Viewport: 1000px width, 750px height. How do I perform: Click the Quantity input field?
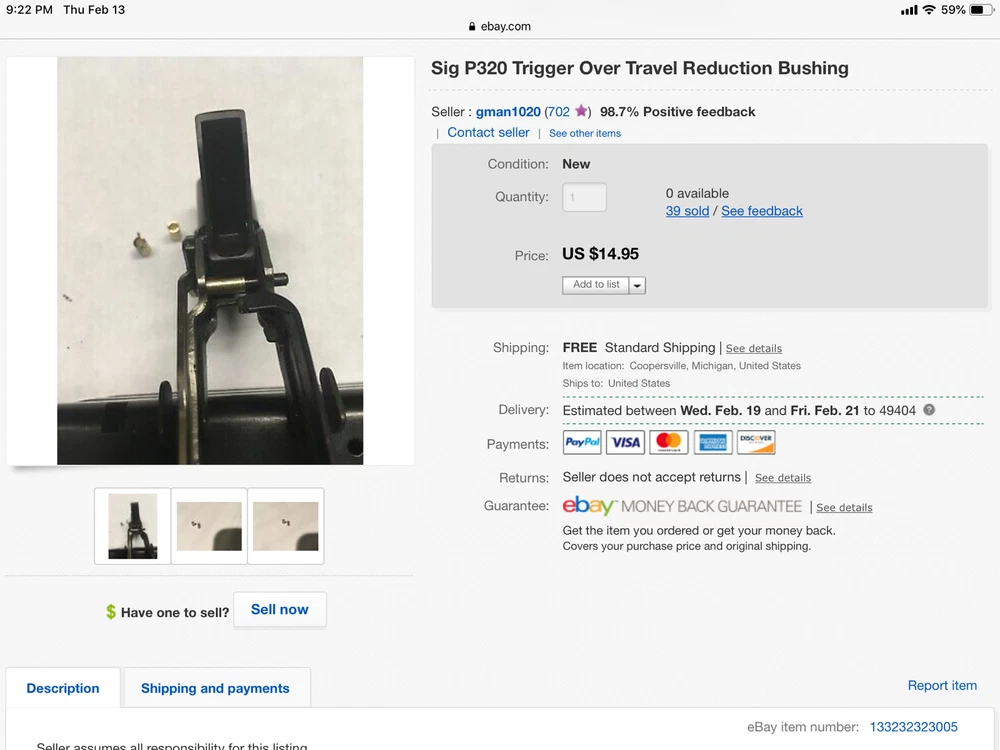[x=584, y=197]
